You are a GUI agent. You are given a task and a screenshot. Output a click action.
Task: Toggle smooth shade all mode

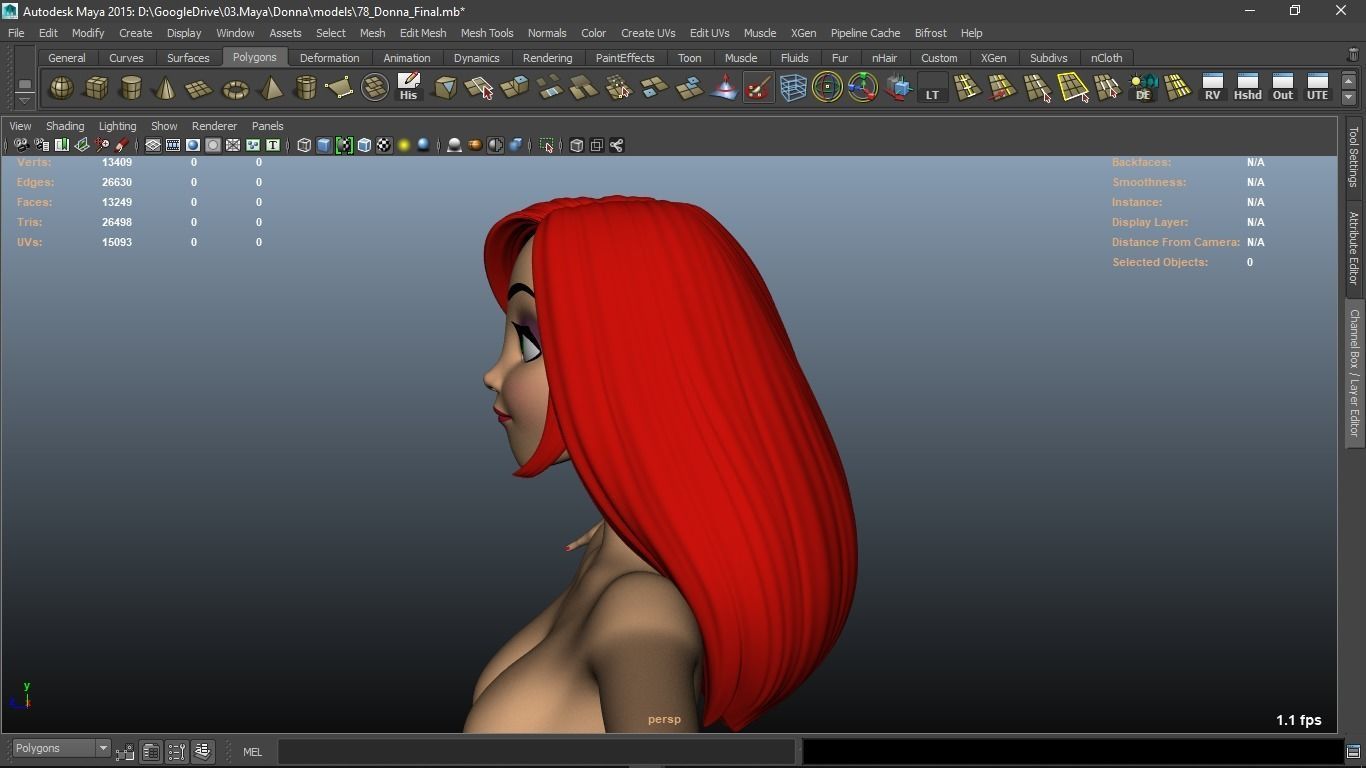click(x=324, y=145)
